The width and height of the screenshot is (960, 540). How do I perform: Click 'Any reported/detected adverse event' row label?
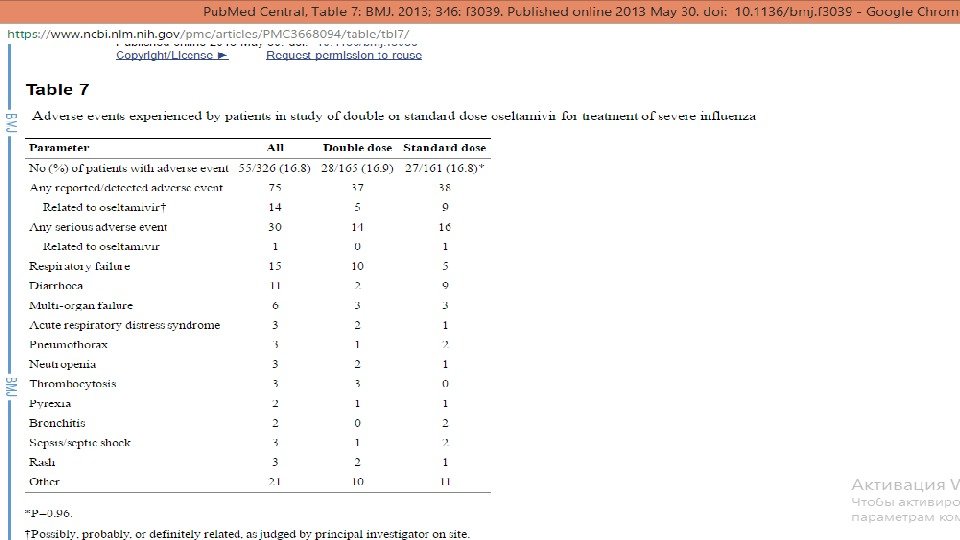126,187
